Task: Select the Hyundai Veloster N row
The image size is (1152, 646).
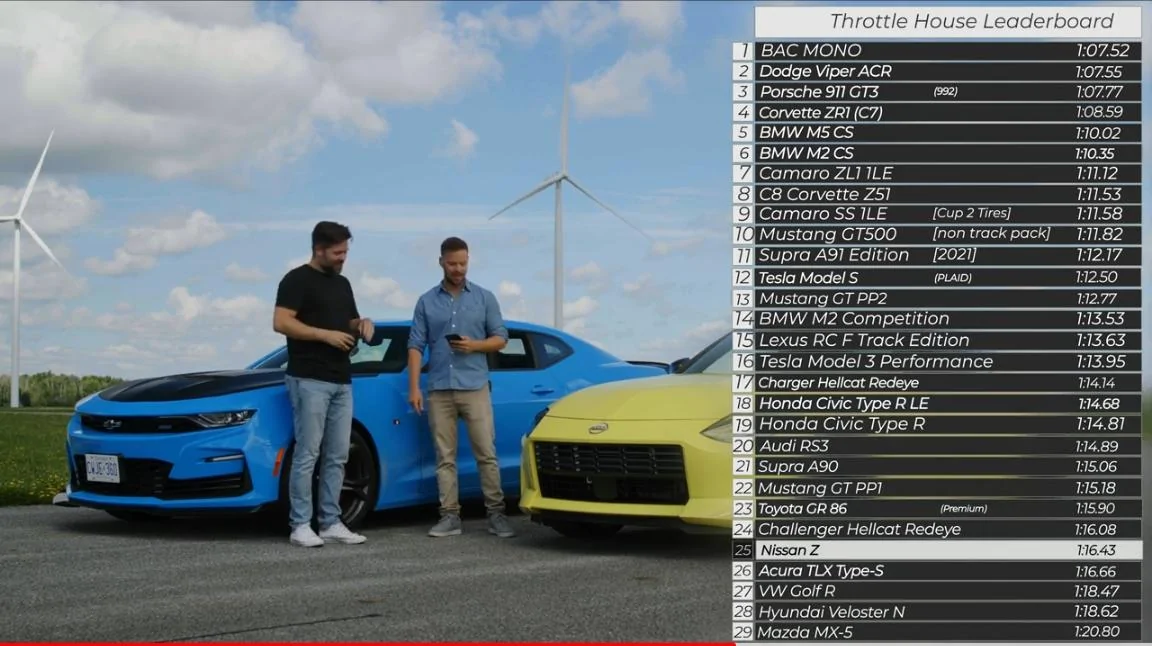Action: click(x=948, y=611)
